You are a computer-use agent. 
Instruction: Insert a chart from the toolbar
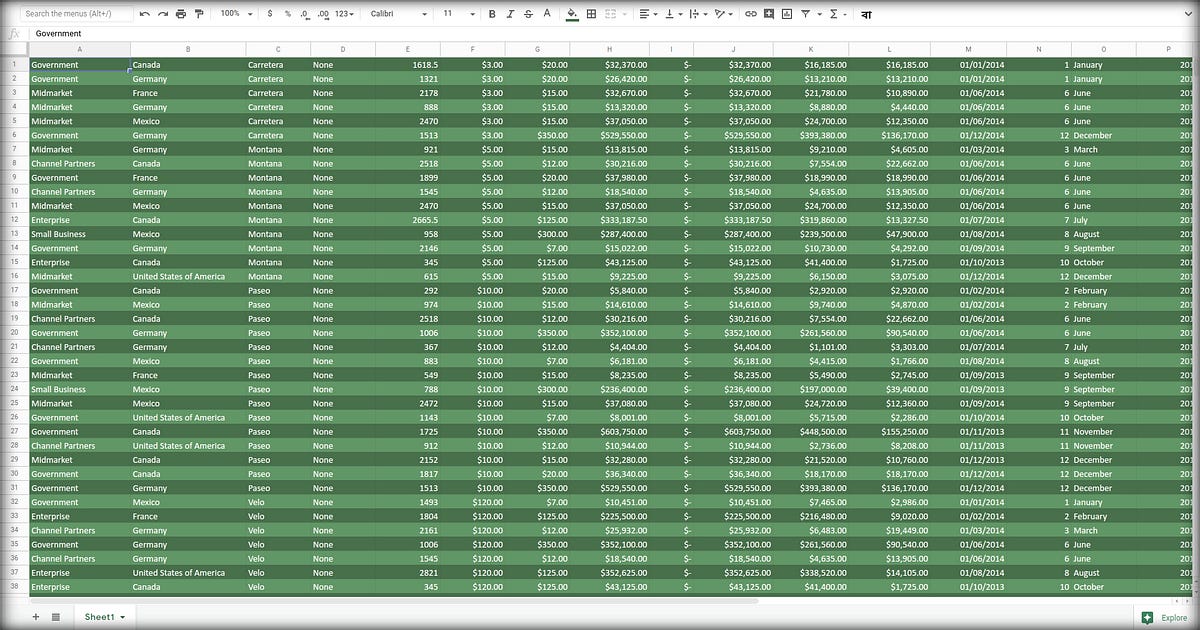(x=787, y=14)
